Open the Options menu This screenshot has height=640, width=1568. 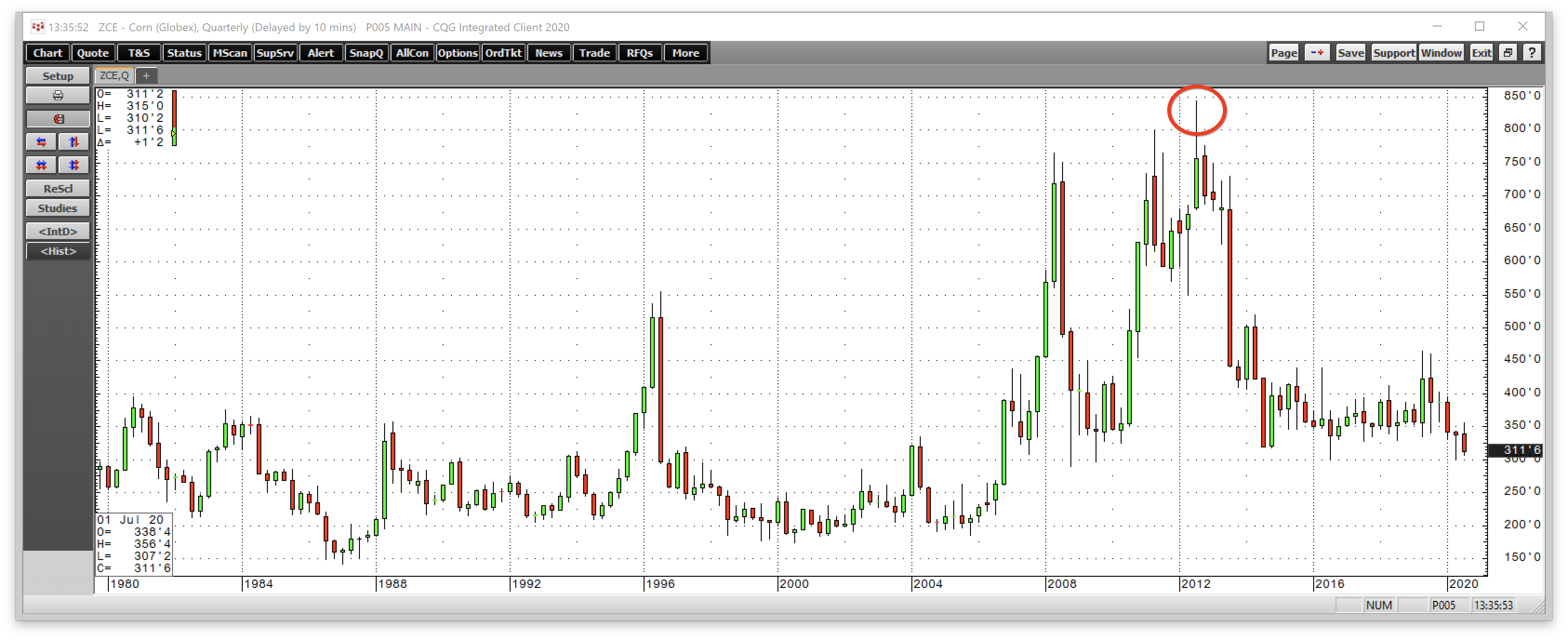click(458, 53)
